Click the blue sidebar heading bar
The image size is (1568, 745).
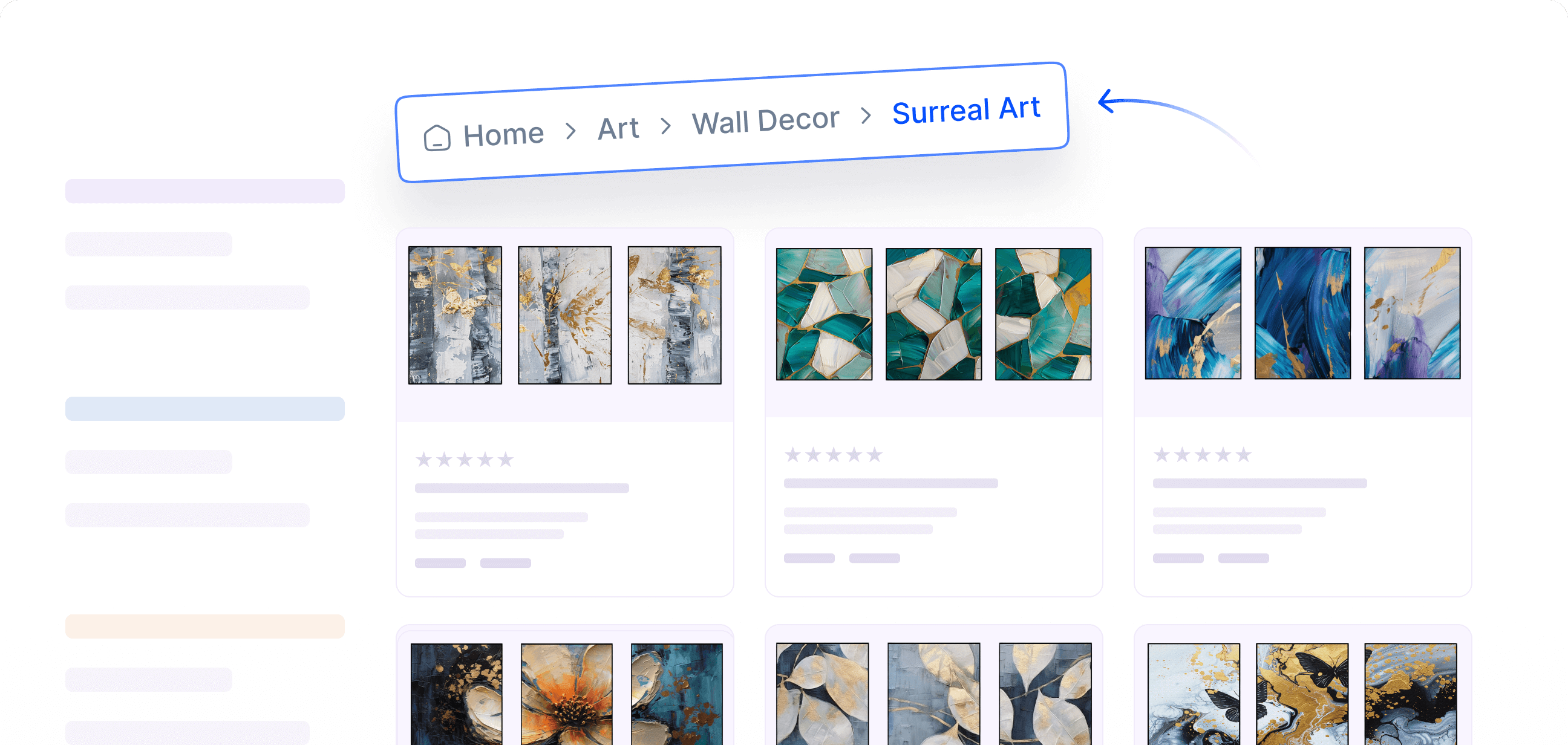click(x=204, y=409)
